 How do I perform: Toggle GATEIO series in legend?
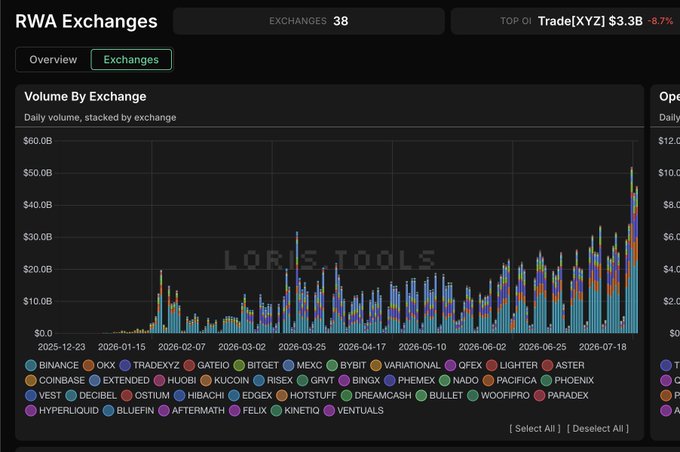[x=206, y=365]
